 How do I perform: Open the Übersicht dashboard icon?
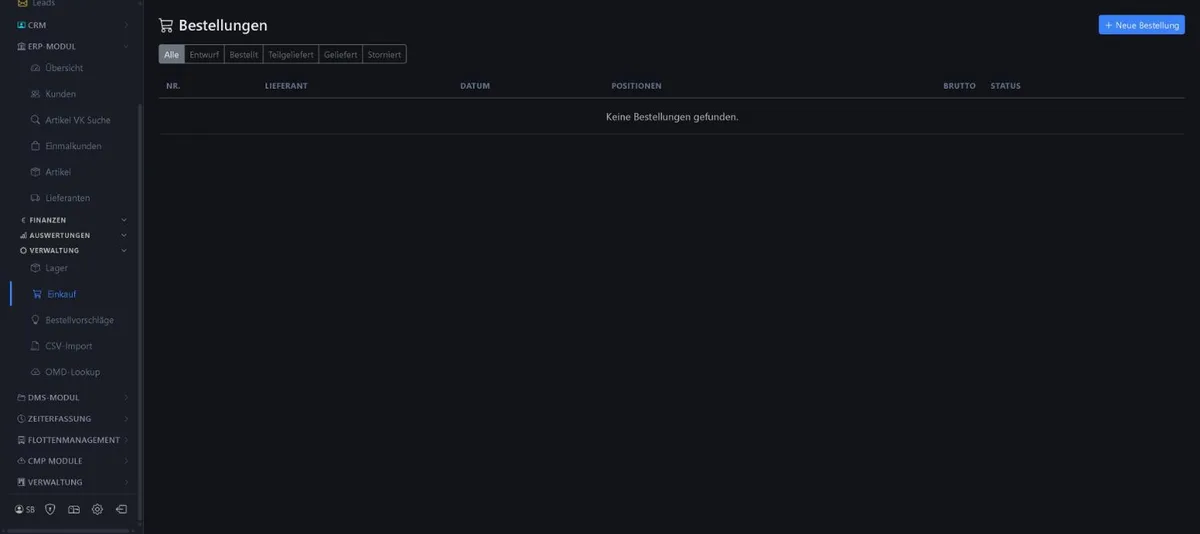pos(36,68)
